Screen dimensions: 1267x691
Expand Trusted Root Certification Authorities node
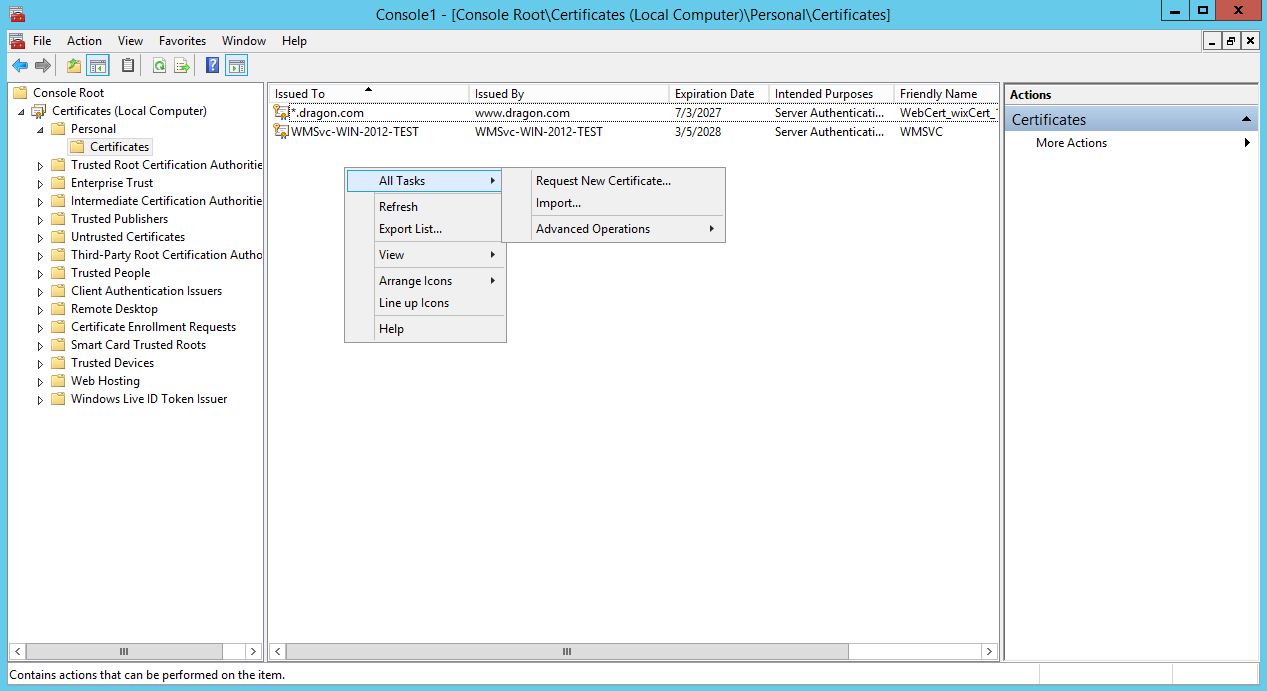pos(41,166)
